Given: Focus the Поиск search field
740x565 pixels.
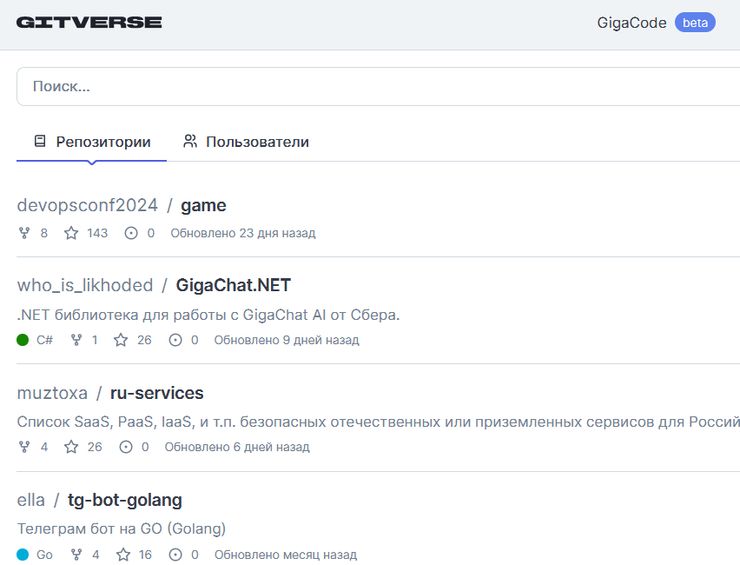Looking at the screenshot, I should [378, 86].
